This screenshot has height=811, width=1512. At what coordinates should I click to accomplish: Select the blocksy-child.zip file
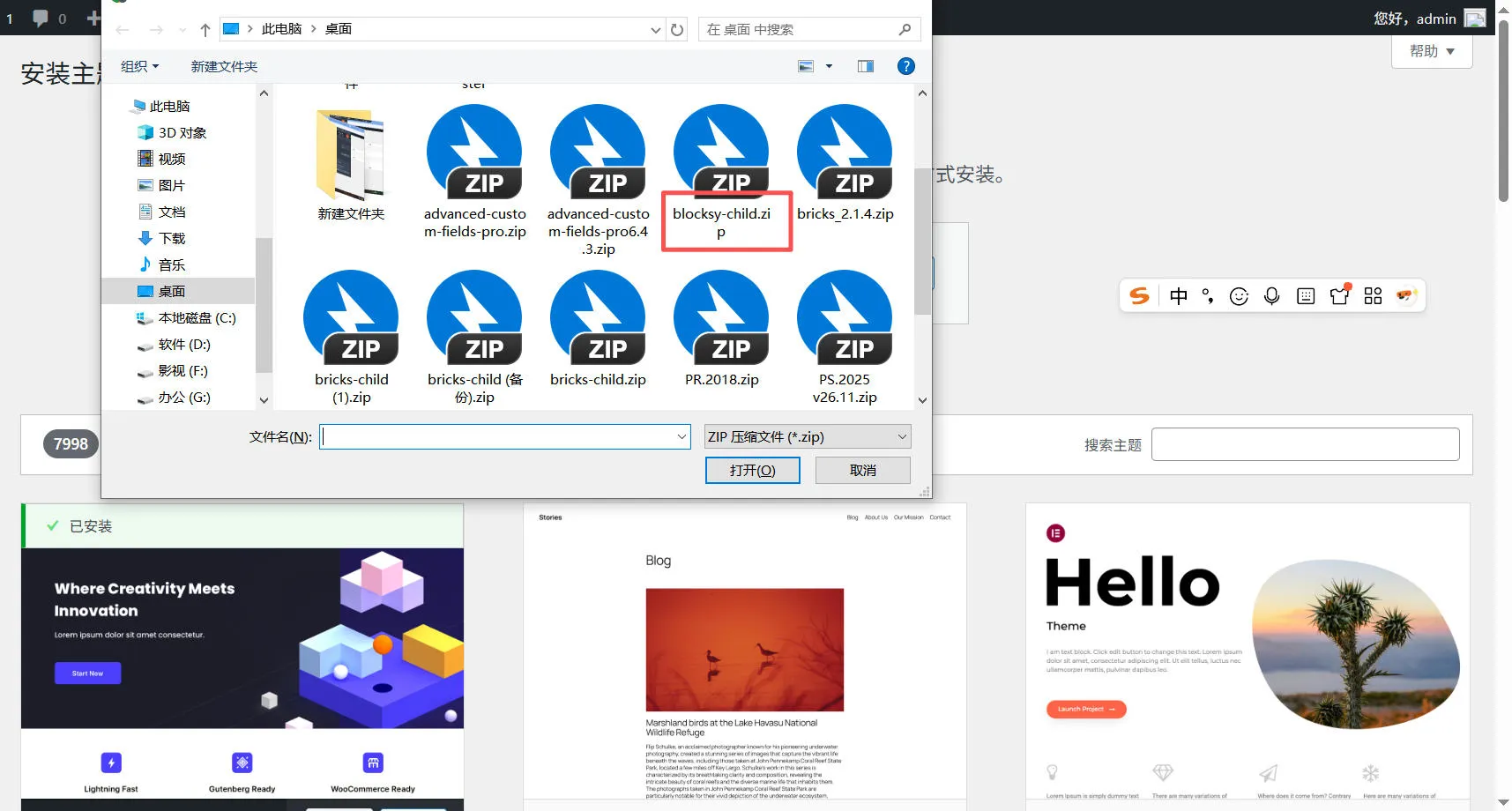click(x=723, y=176)
